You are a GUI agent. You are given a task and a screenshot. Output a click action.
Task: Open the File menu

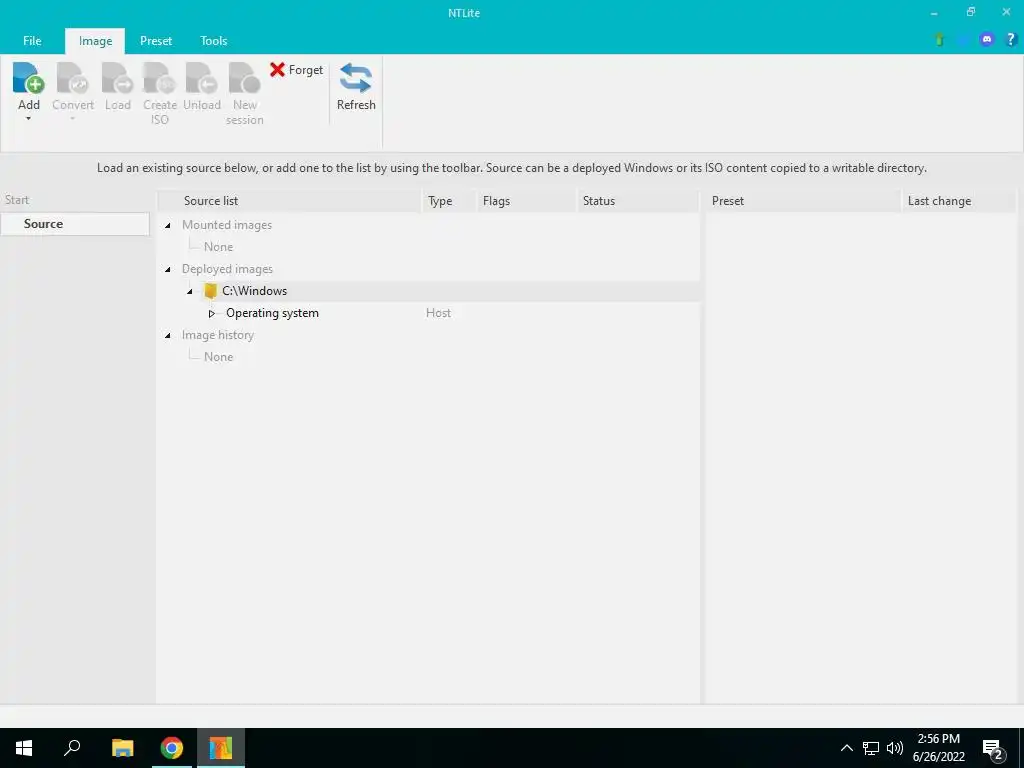pyautogui.click(x=32, y=40)
